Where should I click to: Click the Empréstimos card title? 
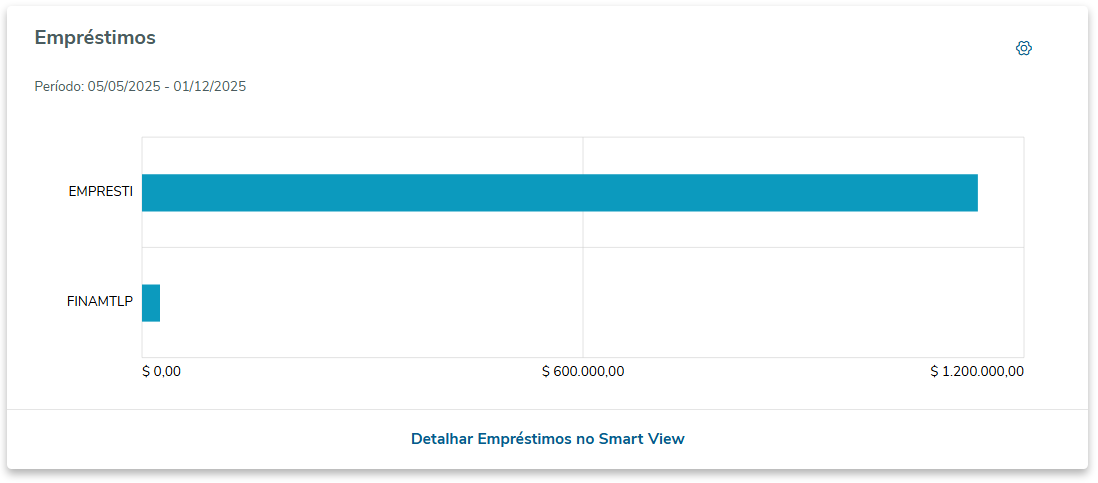click(x=95, y=38)
